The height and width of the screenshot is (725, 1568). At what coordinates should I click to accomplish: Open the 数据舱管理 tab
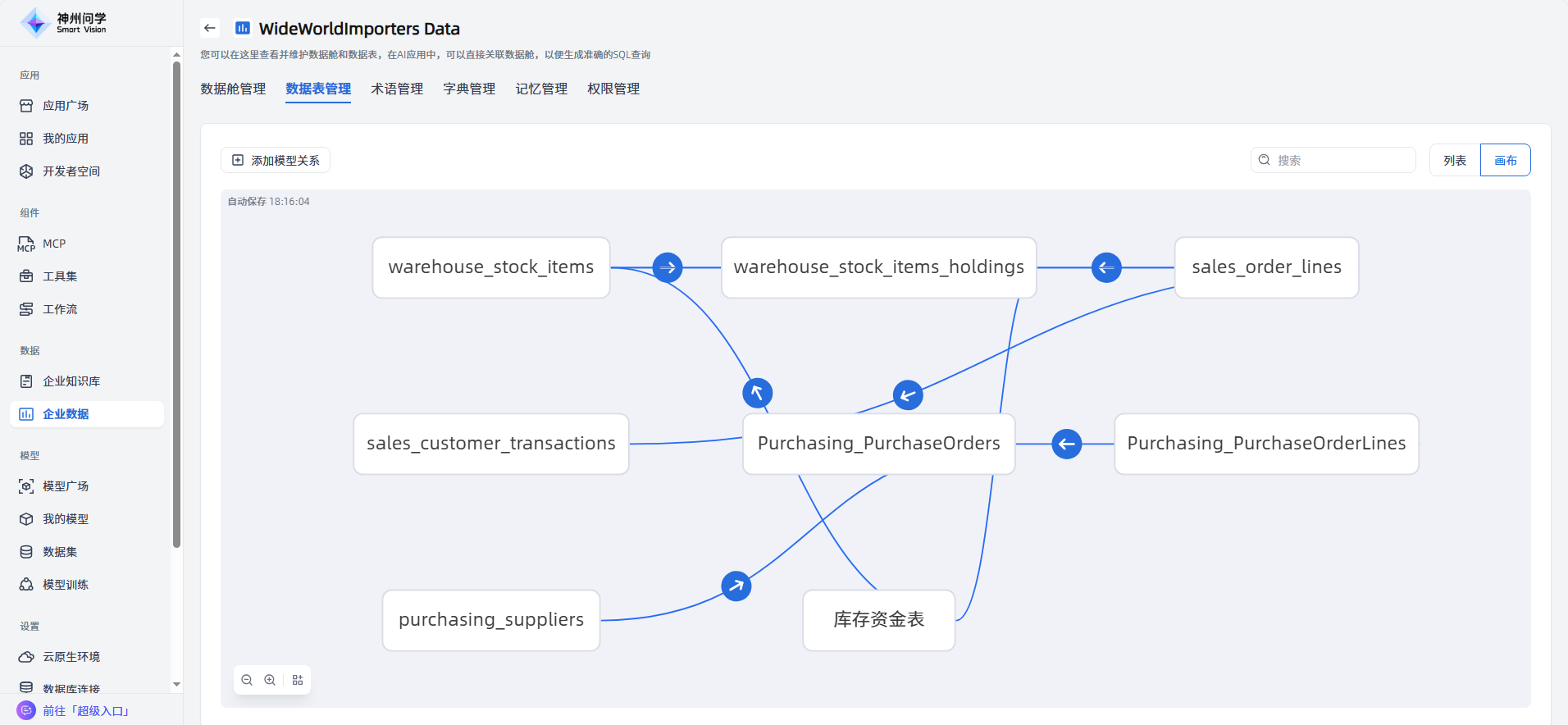tap(233, 89)
